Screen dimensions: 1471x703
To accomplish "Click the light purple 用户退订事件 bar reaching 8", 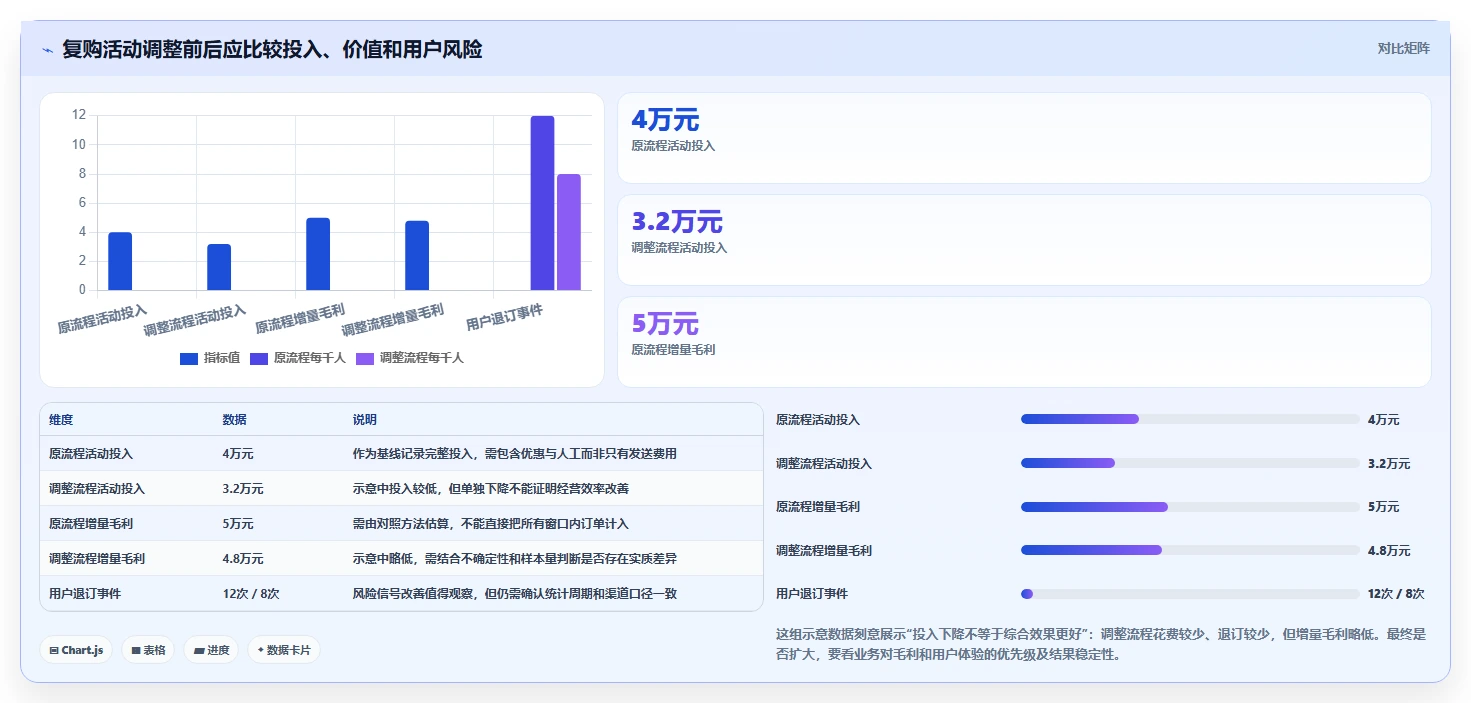I will point(569,232).
